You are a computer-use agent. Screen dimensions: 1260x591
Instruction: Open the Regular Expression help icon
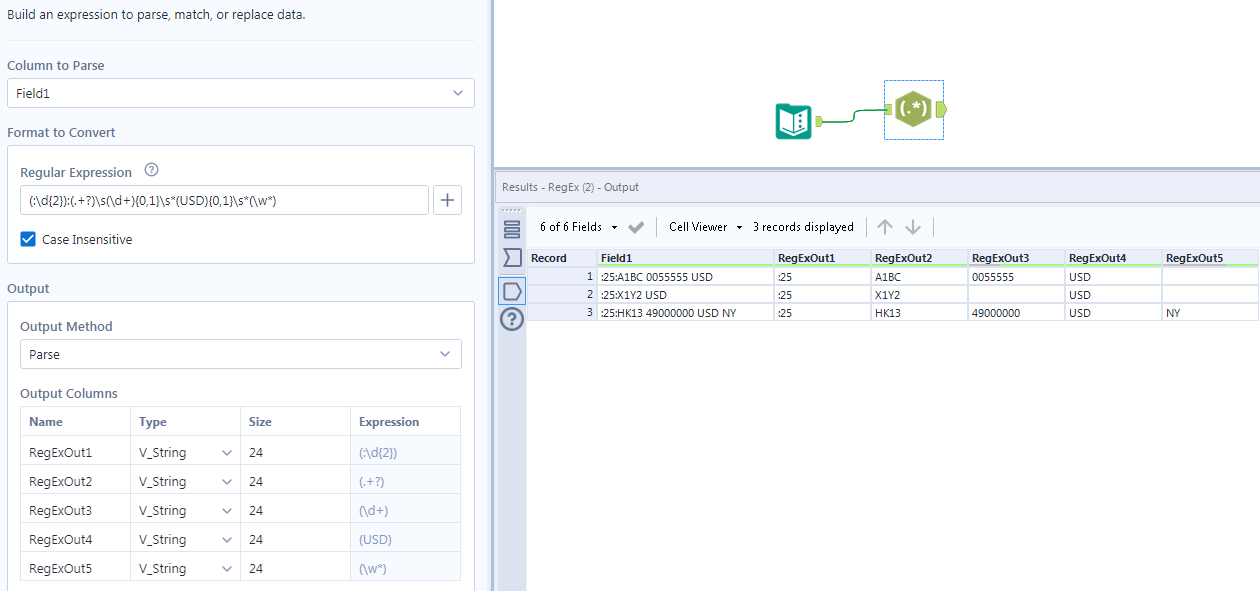pos(152,171)
